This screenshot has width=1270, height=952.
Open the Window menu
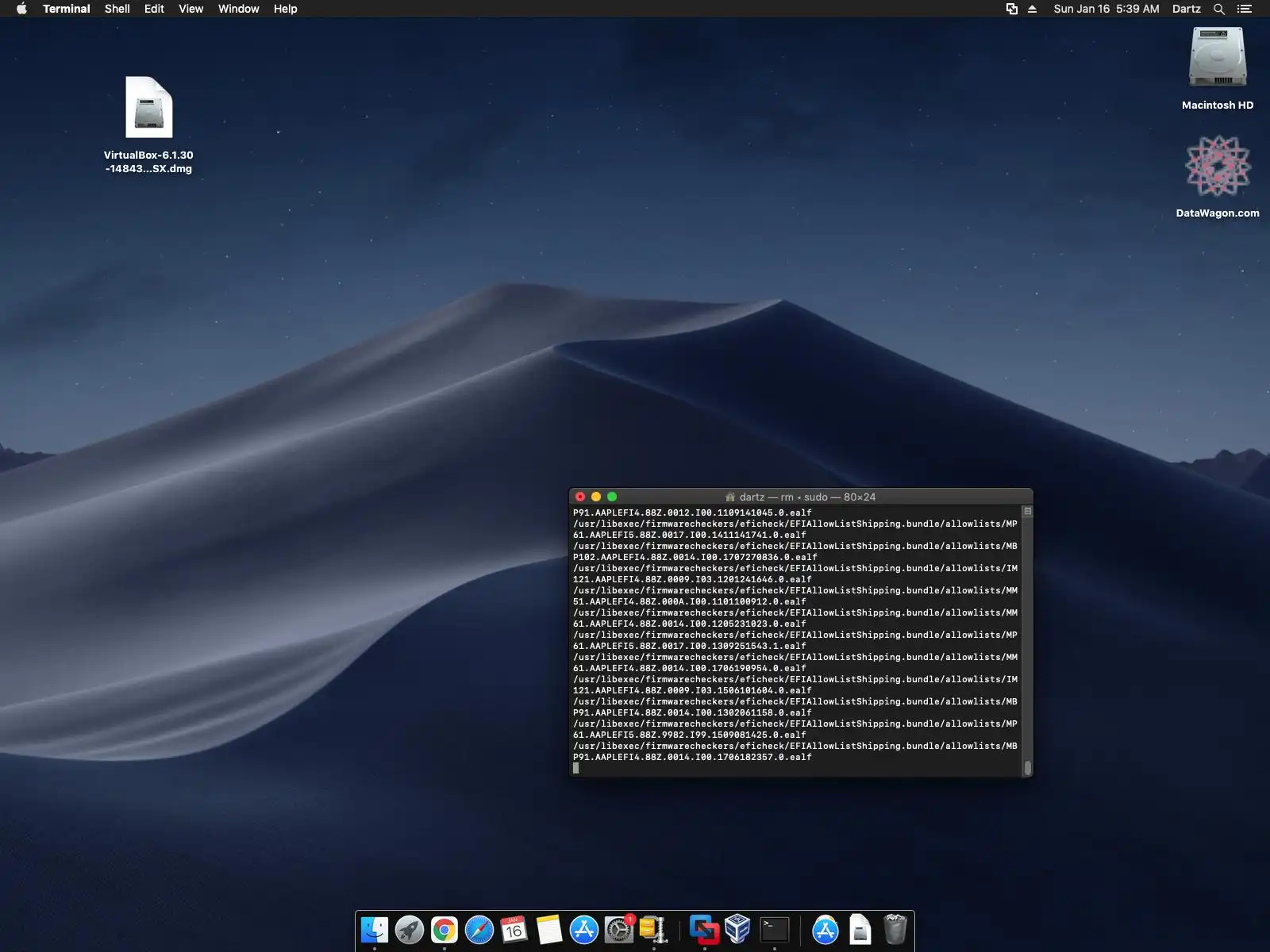point(239,9)
